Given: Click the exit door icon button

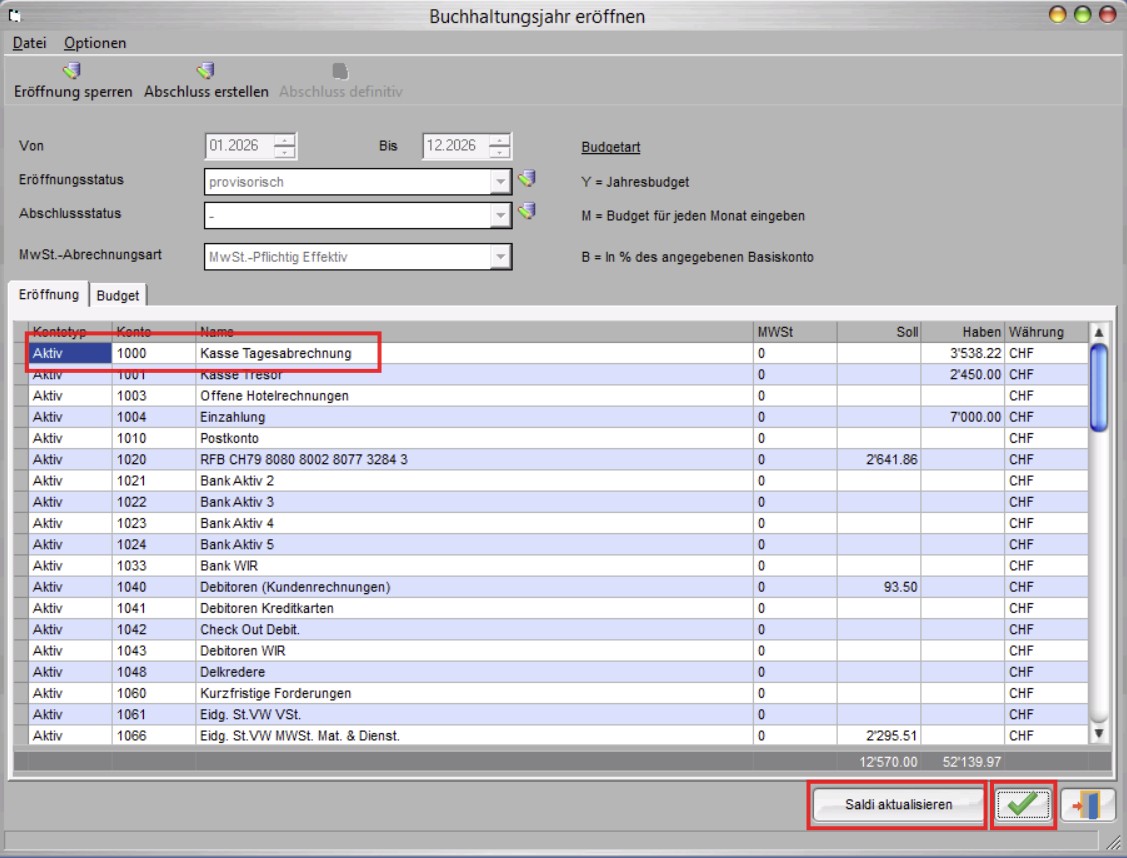Looking at the screenshot, I should 1087,804.
